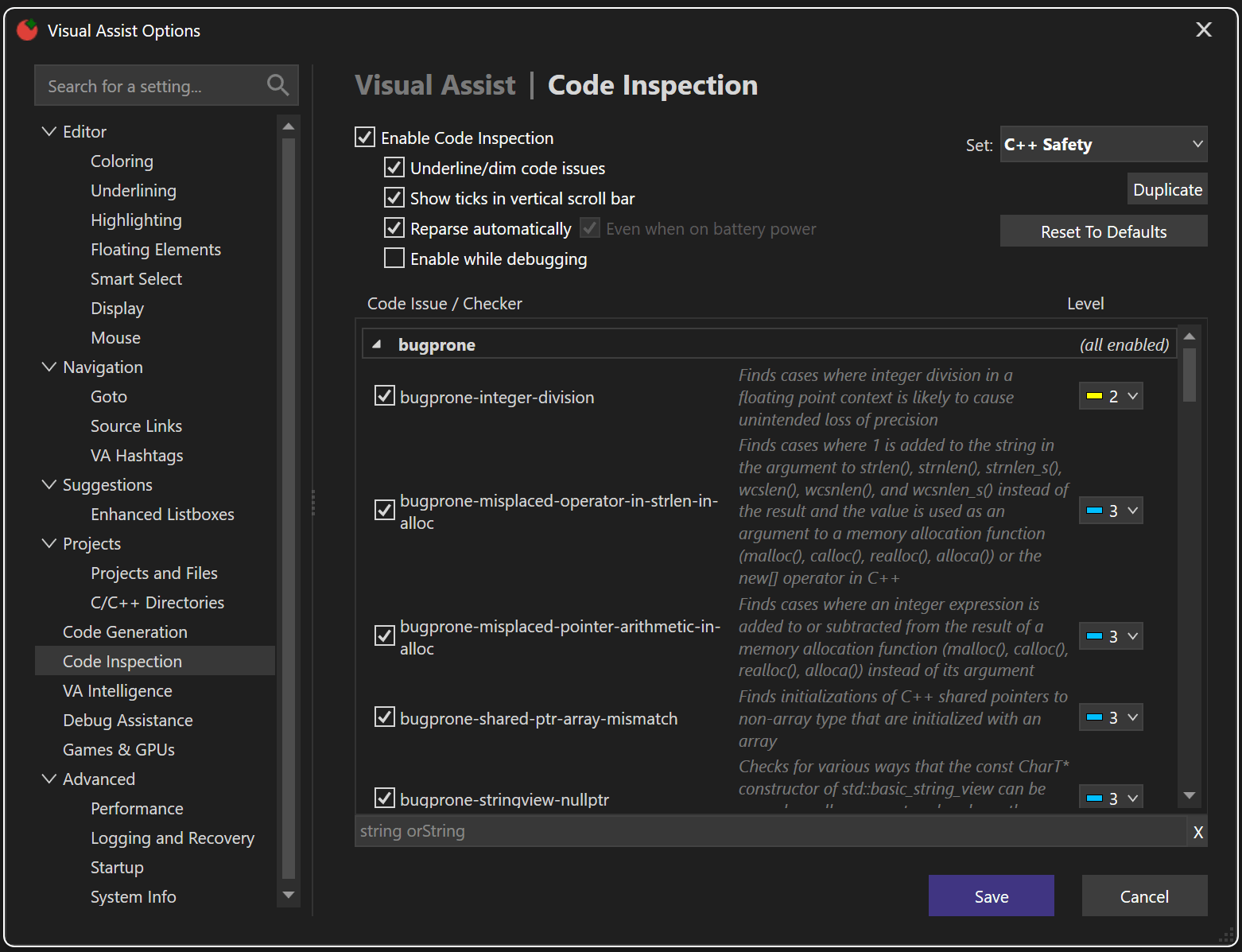Image resolution: width=1242 pixels, height=952 pixels.
Task: Collapse the Navigation tree section
Action: click(49, 367)
